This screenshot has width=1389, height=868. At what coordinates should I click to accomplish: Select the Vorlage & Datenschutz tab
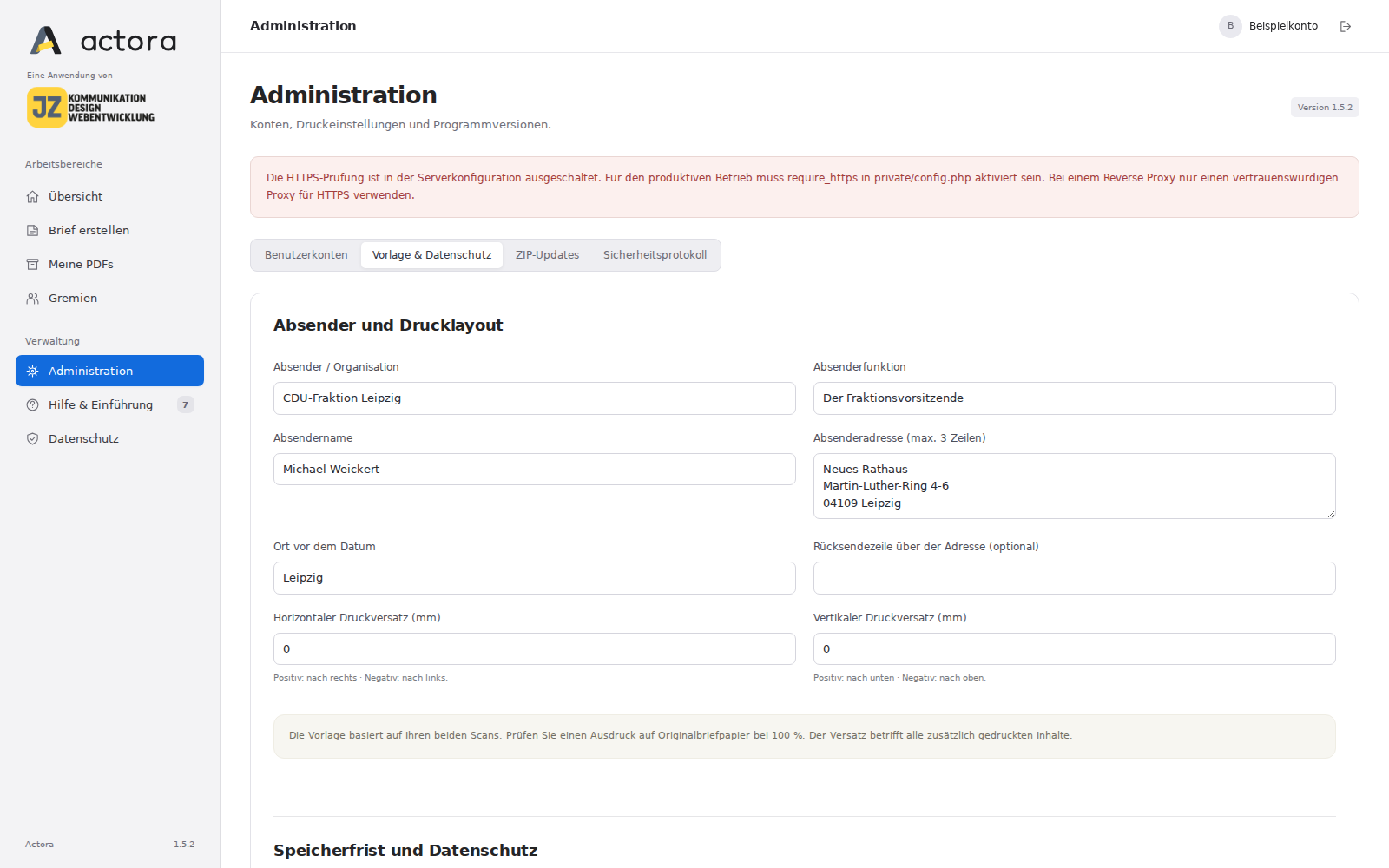click(431, 255)
